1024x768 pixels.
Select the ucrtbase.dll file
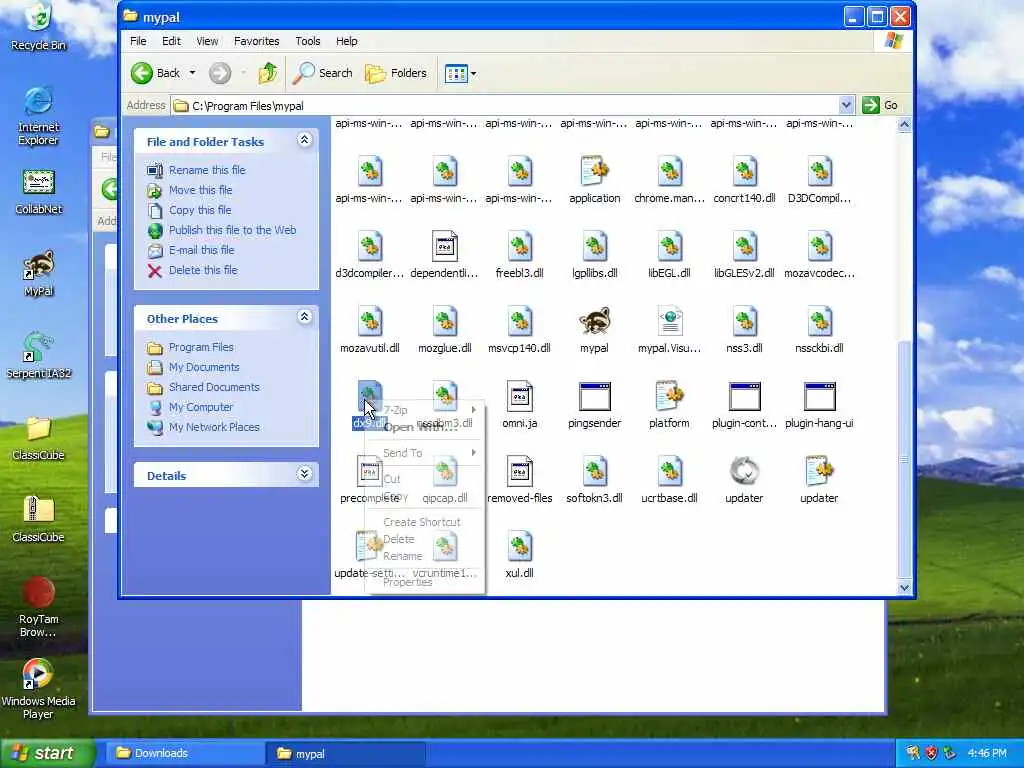[x=669, y=480]
